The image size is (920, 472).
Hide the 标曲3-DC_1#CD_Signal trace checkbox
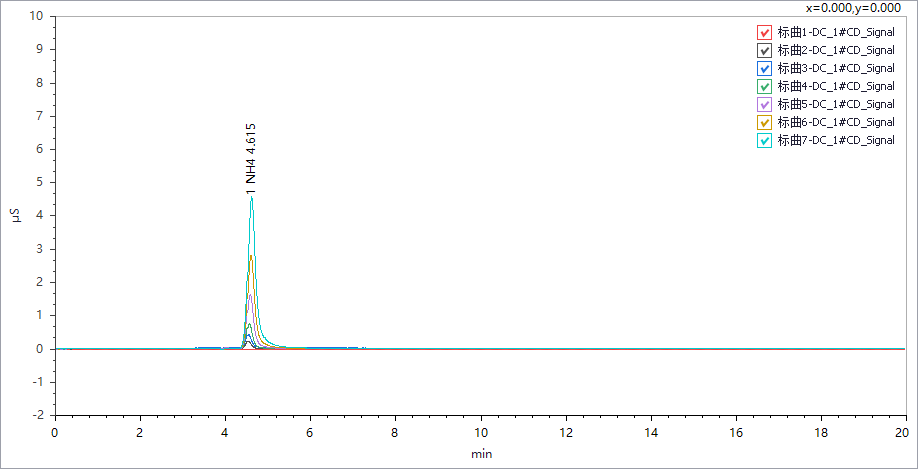pos(764,68)
